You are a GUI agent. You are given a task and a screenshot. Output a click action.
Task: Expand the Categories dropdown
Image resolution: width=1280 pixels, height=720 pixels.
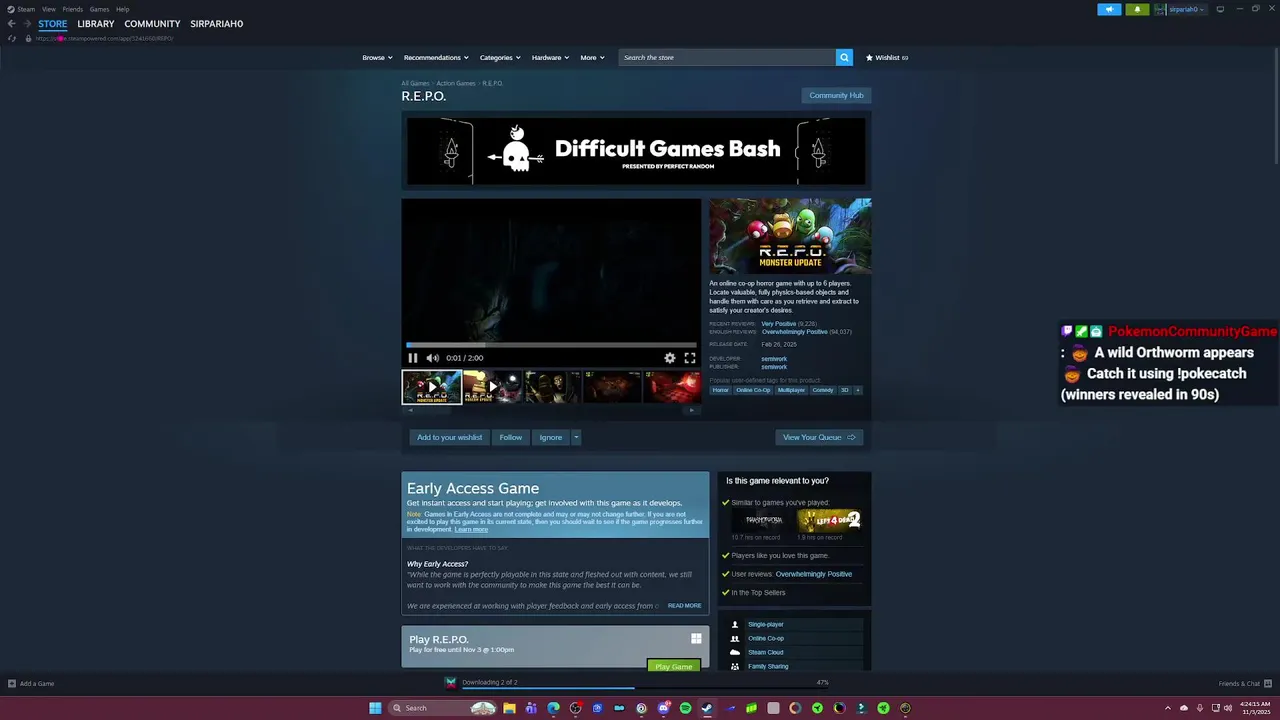coord(500,57)
